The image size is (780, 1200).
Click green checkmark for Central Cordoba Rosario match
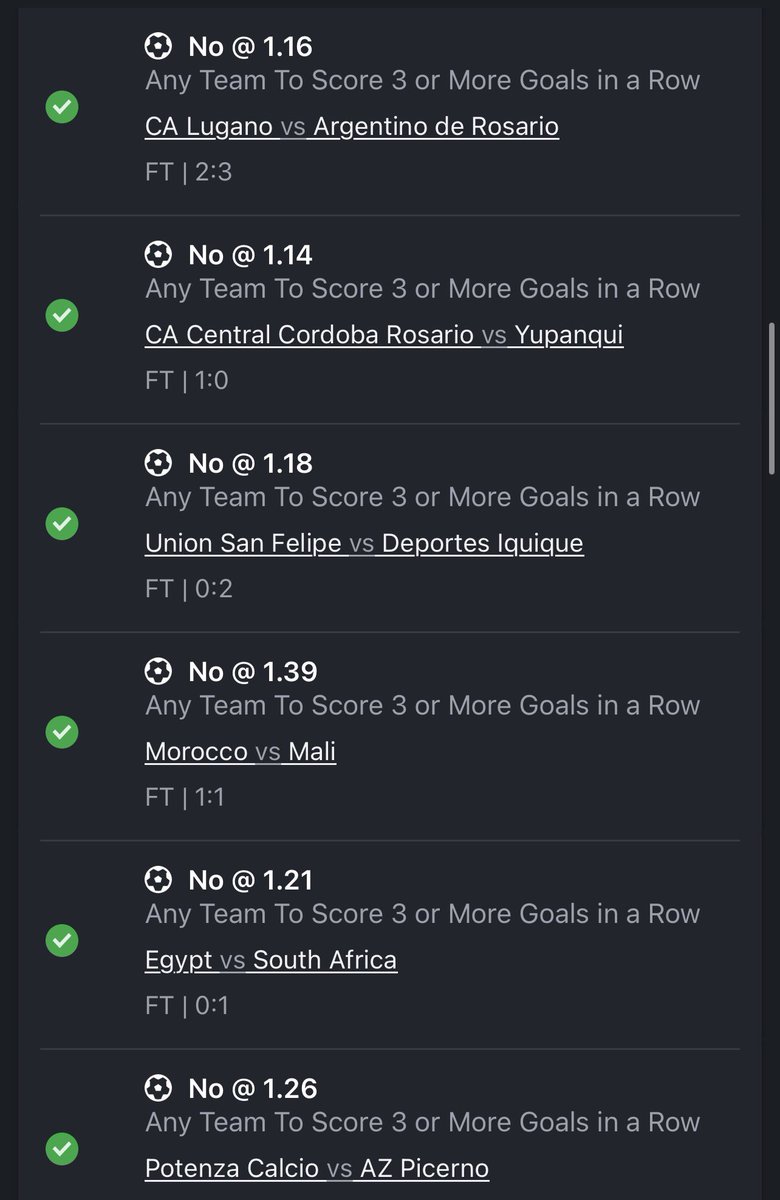62,315
